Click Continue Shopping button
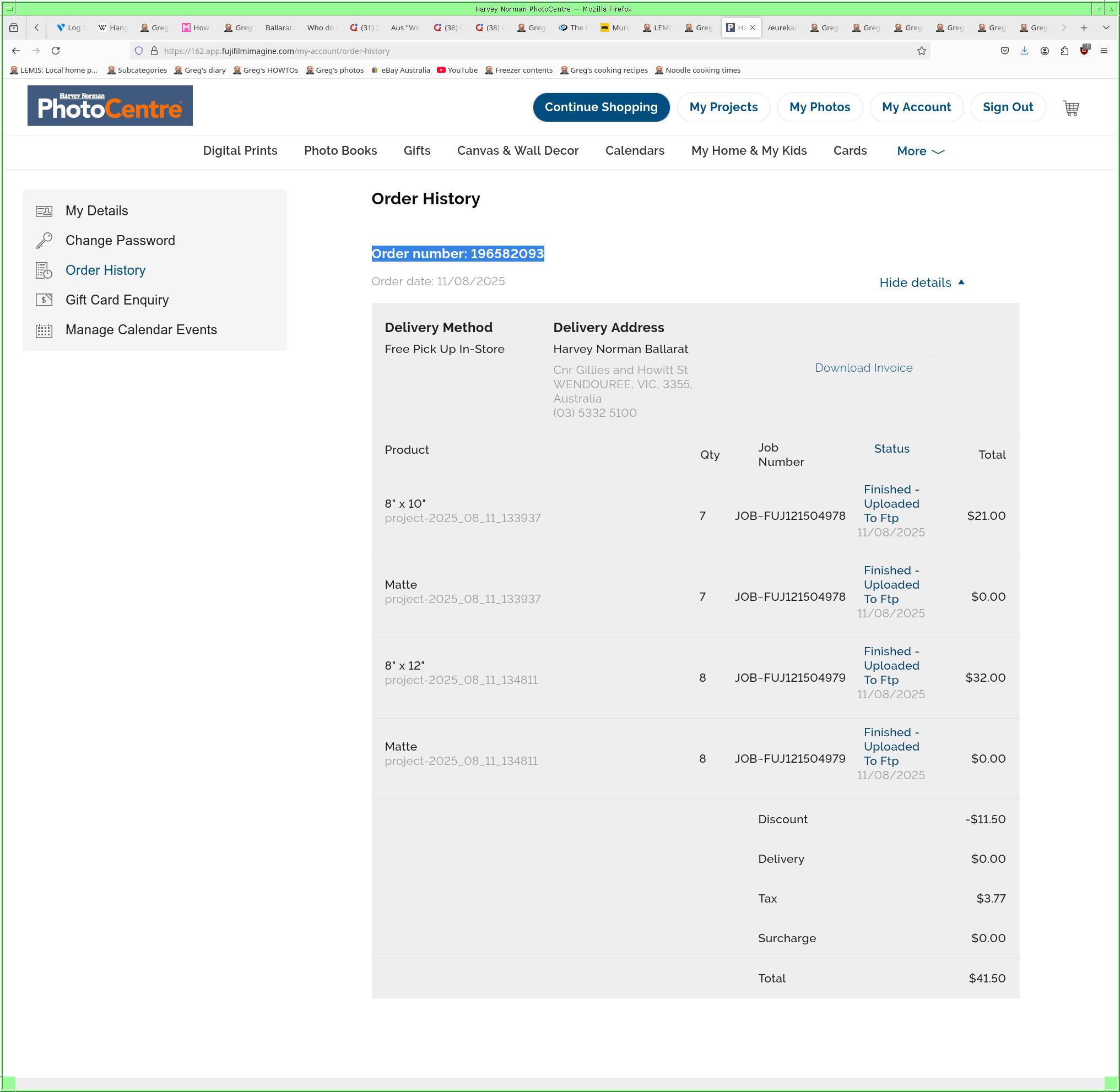Image resolution: width=1120 pixels, height=1092 pixels. (600, 107)
